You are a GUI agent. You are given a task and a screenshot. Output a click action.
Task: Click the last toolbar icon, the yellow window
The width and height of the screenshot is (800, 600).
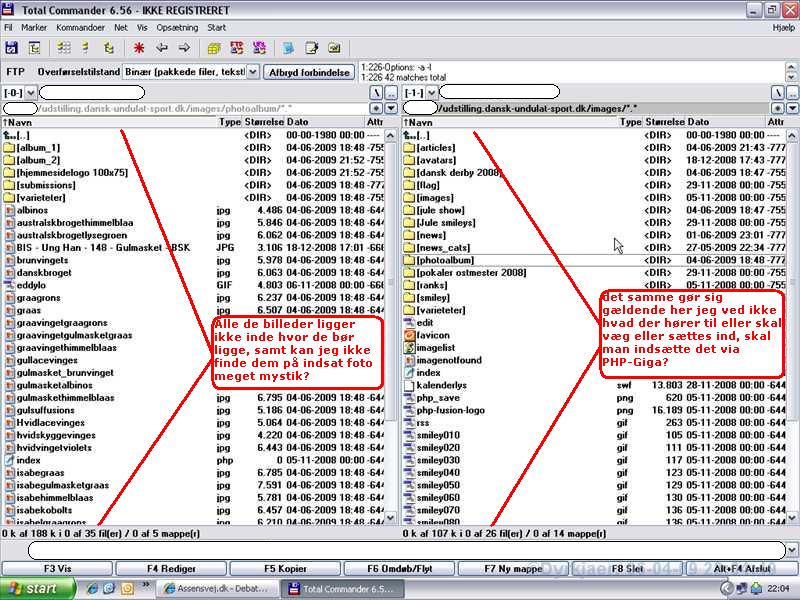click(334, 48)
